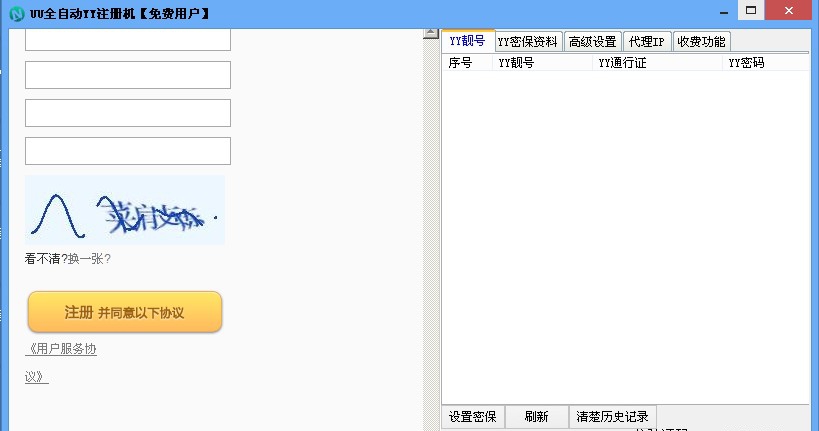Click the 设置密保 button

pos(473,416)
